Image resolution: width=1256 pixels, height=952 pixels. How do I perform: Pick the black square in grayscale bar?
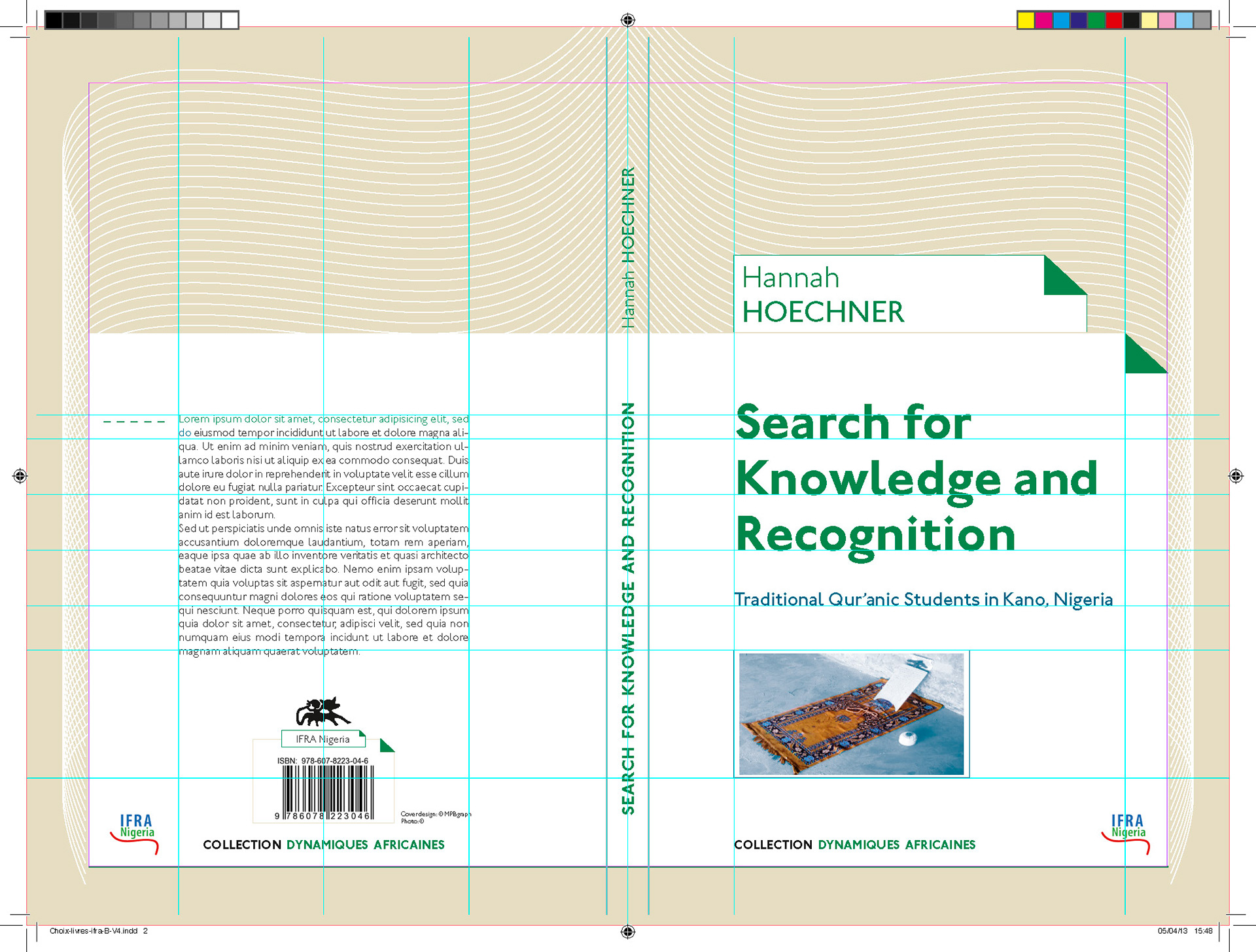tap(54, 20)
